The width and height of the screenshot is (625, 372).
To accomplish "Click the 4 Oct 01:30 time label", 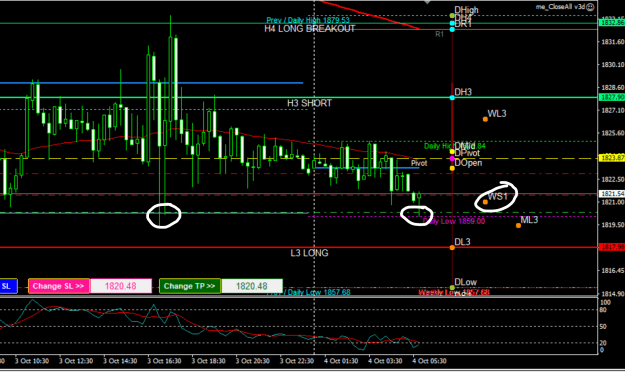I will (x=341, y=361).
